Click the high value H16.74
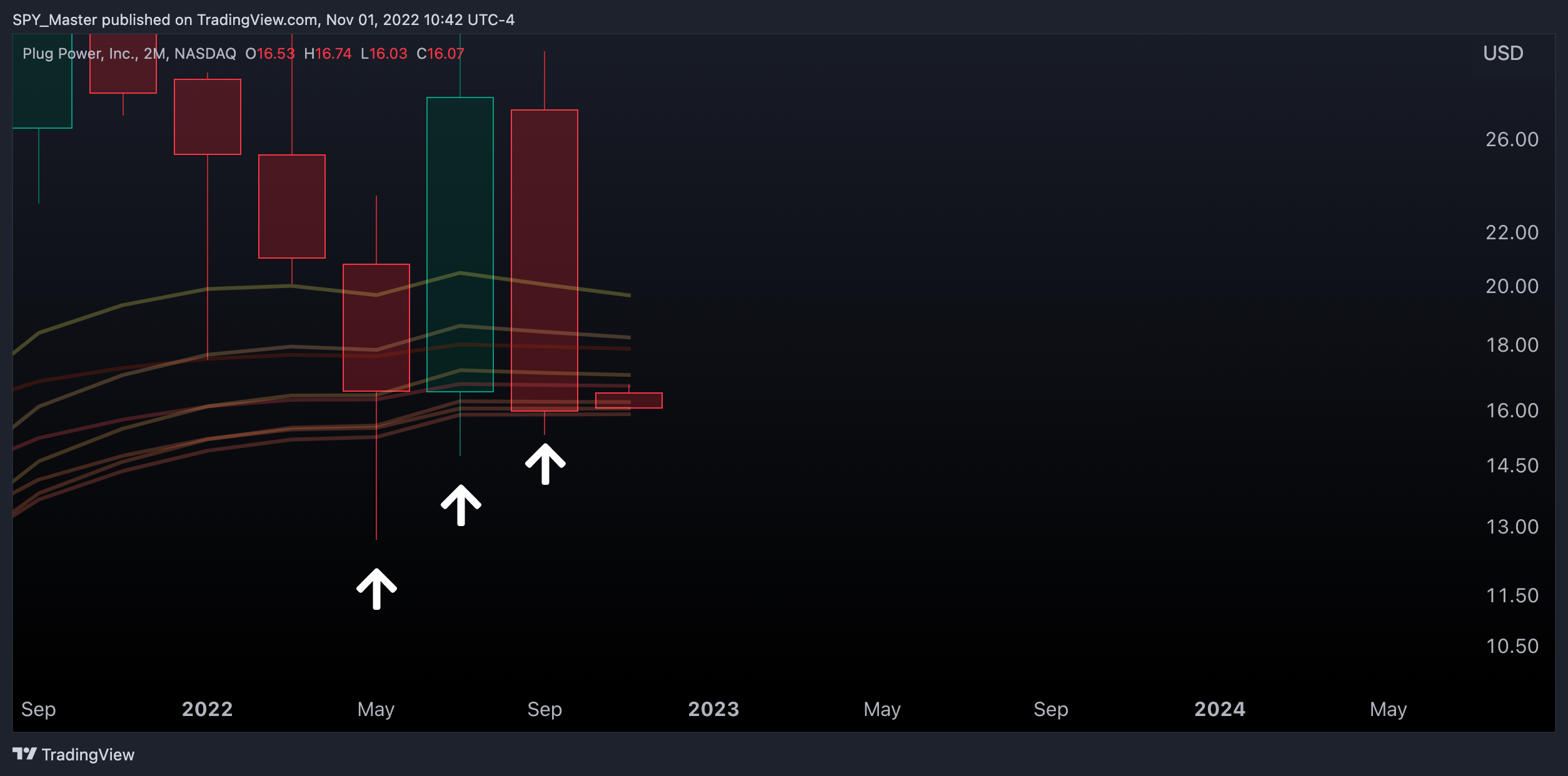 (328, 54)
